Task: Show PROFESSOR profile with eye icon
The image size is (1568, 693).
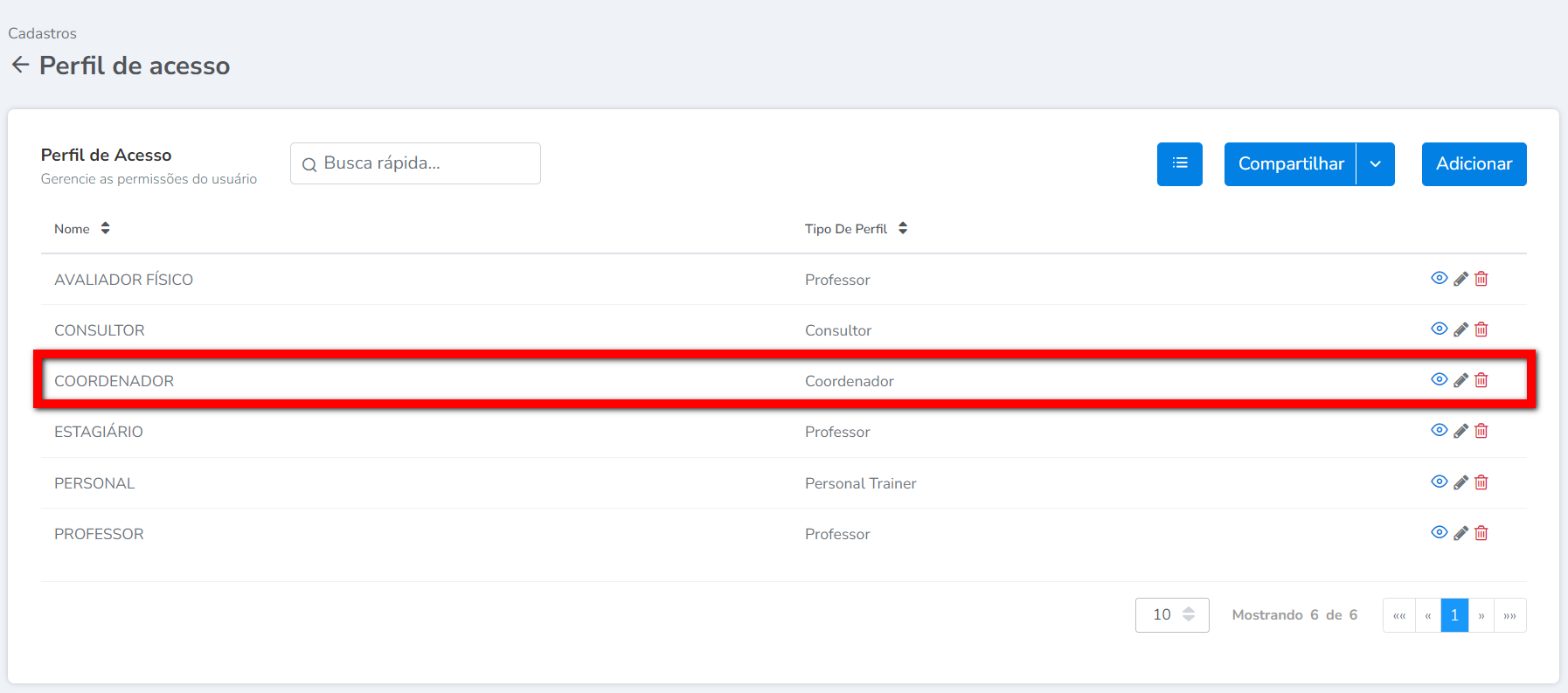Action: [x=1439, y=532]
